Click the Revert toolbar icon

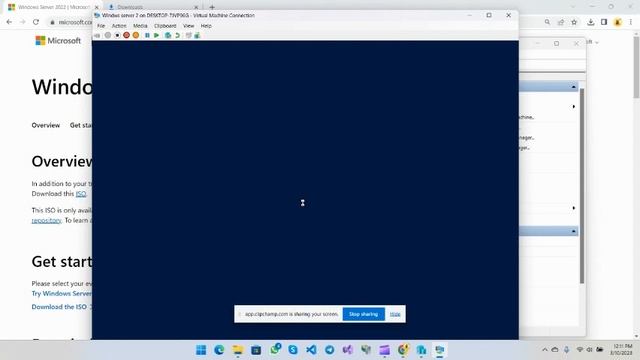(177, 36)
